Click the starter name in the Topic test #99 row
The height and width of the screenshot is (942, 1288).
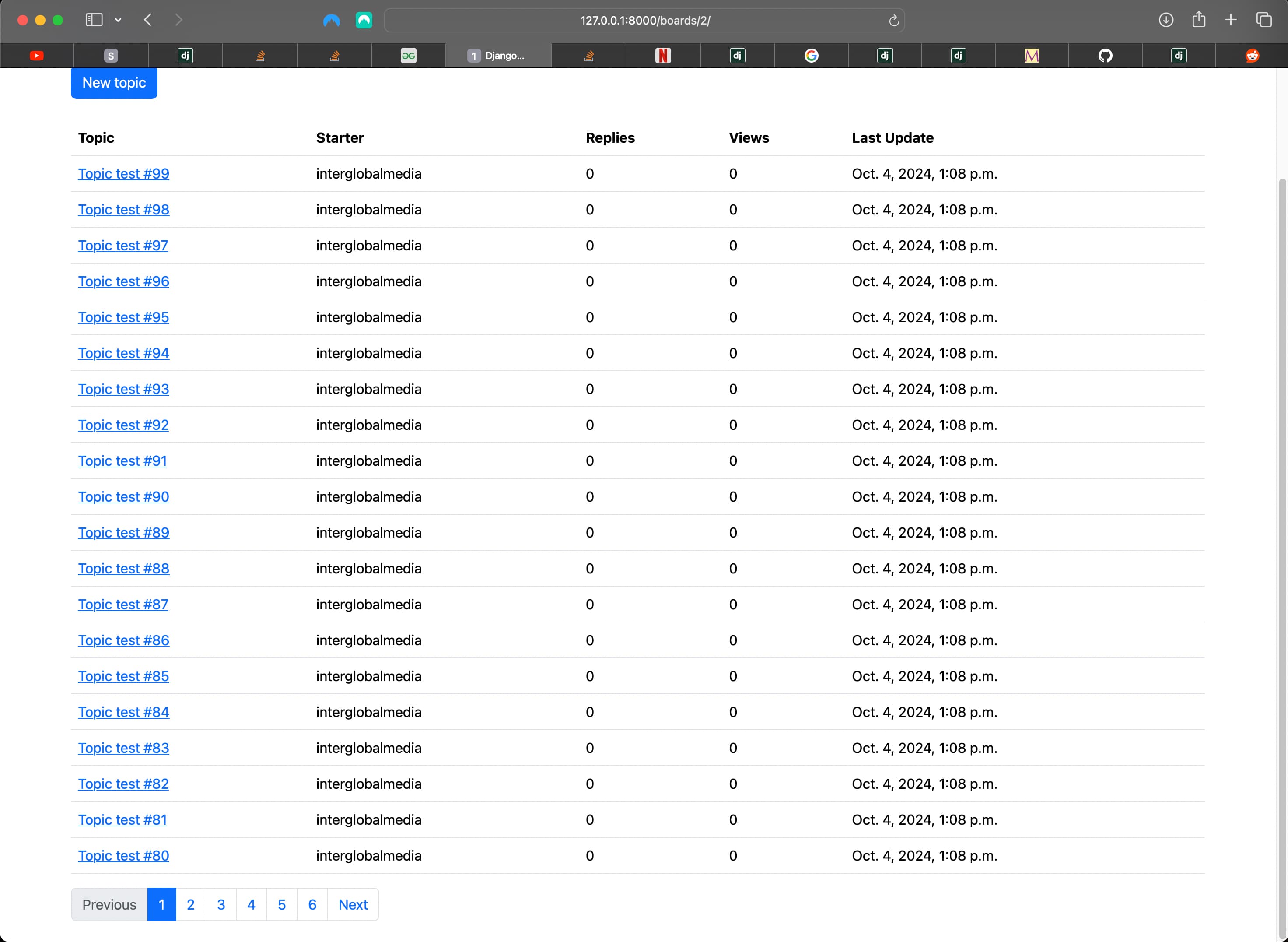click(369, 174)
